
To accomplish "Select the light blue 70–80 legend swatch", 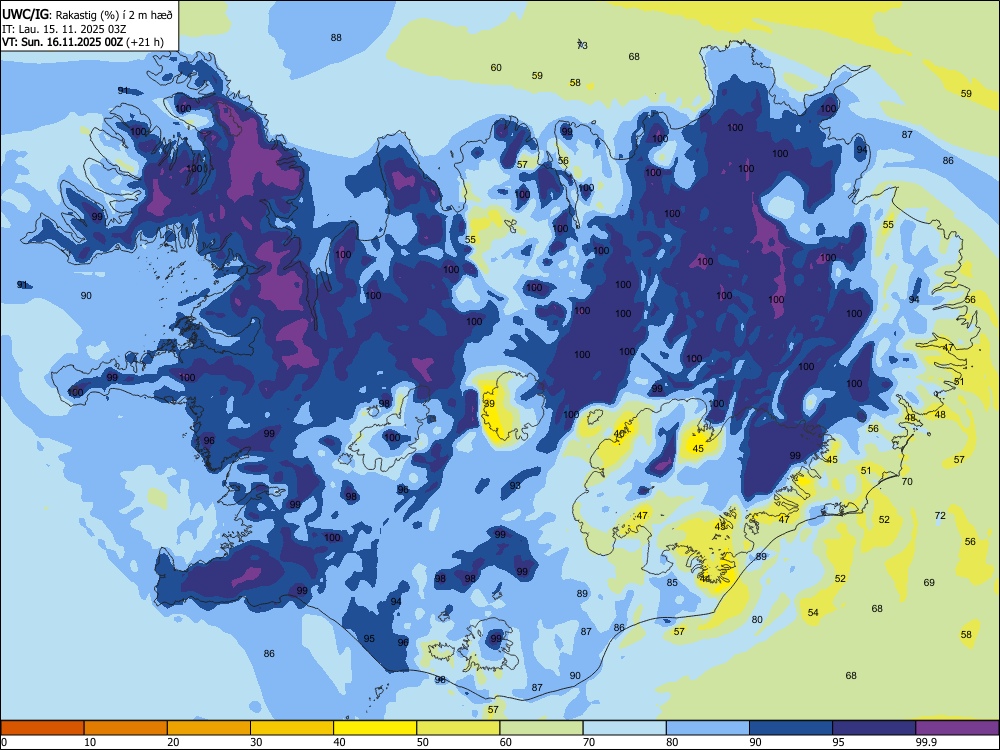I will [625, 728].
